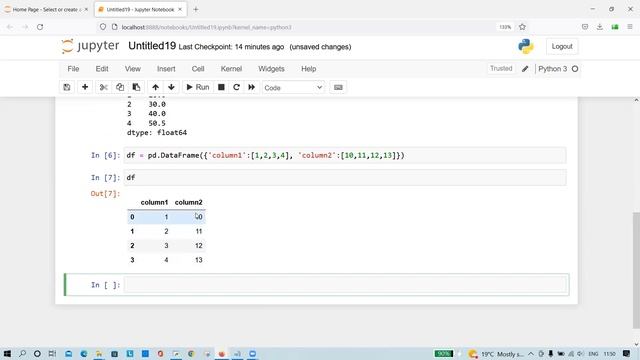Image resolution: width=640 pixels, height=360 pixels.
Task: Click the Python 3 kernel idle circle indicator
Action: coord(575,69)
